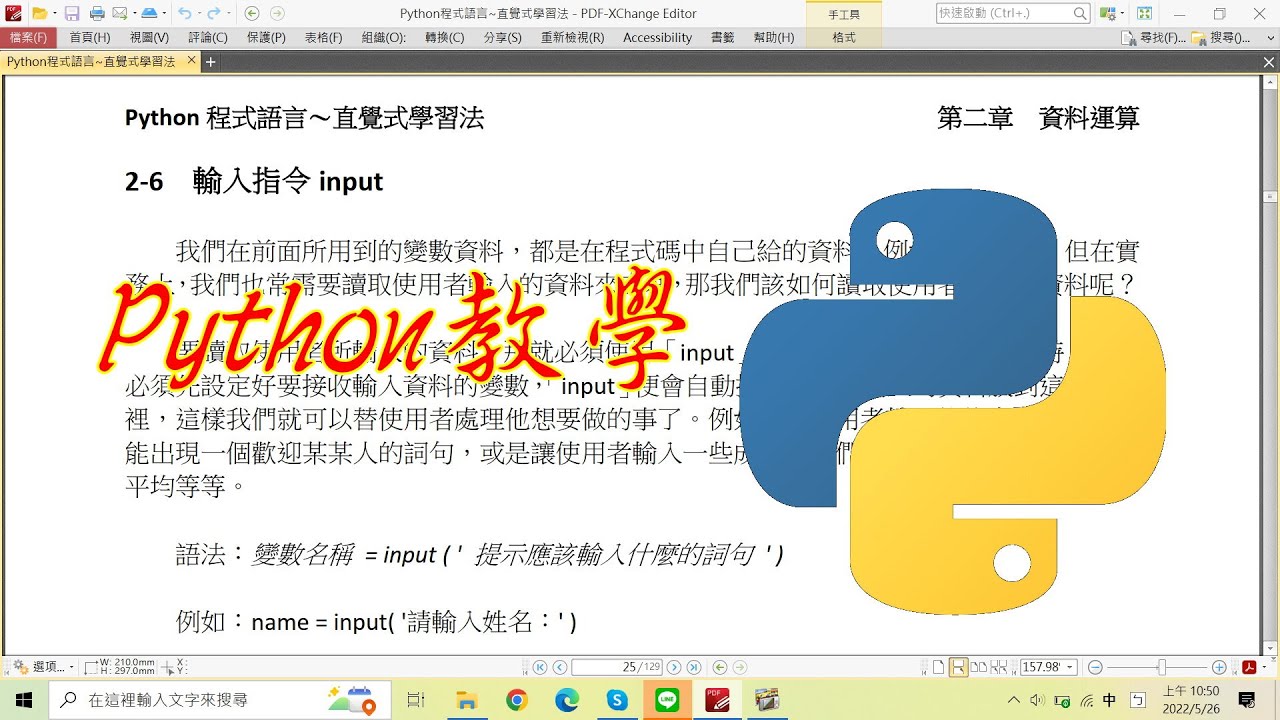Click red PDF icon in status bar
Viewport: 1280px width, 720px height.
click(x=1249, y=667)
